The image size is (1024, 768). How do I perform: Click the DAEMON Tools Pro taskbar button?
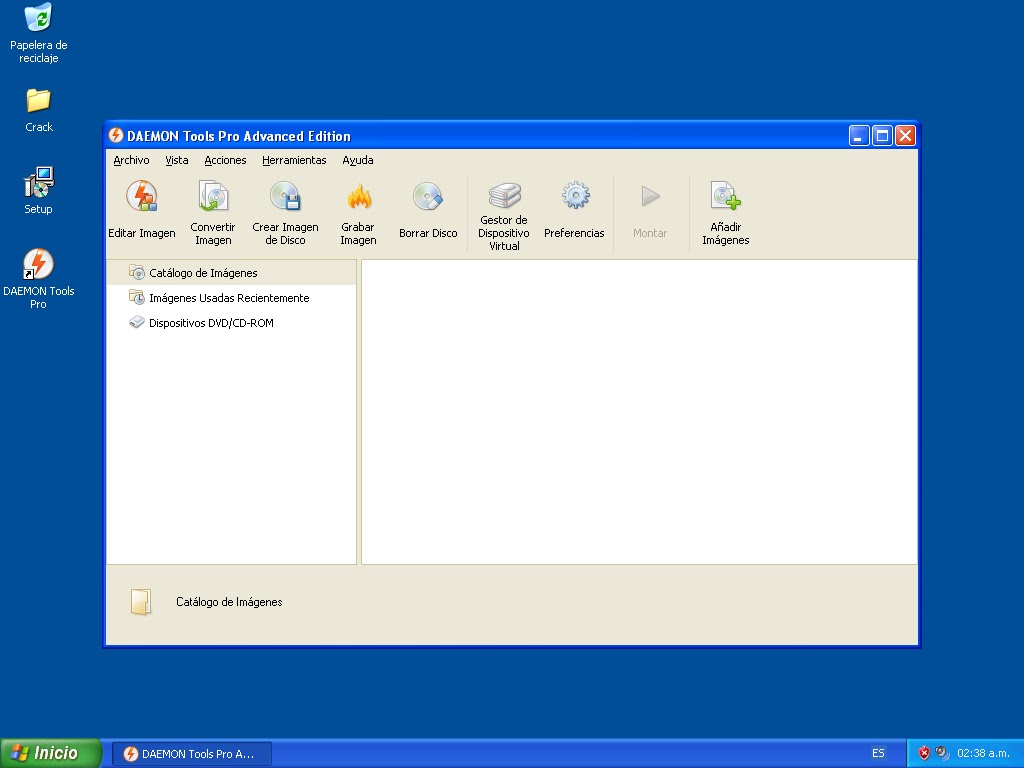point(192,754)
